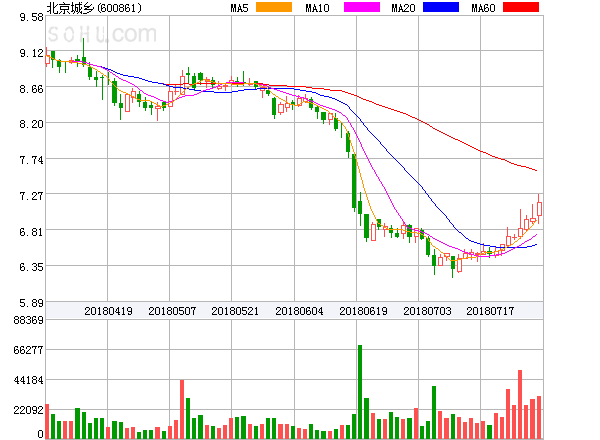This screenshot has width=600, height=440.
Task: Click the 7.27 price axis label
Action: (32, 196)
